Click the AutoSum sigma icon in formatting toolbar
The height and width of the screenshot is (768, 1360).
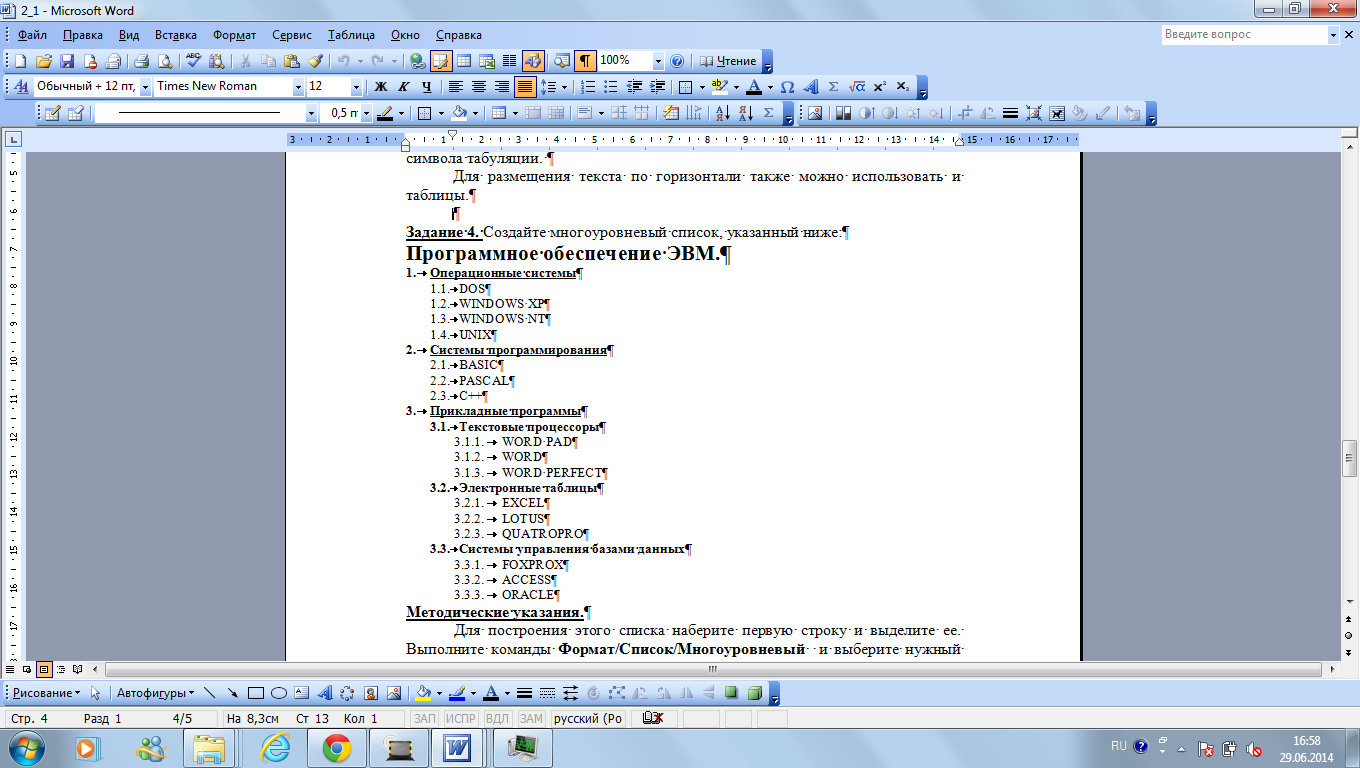pos(833,87)
